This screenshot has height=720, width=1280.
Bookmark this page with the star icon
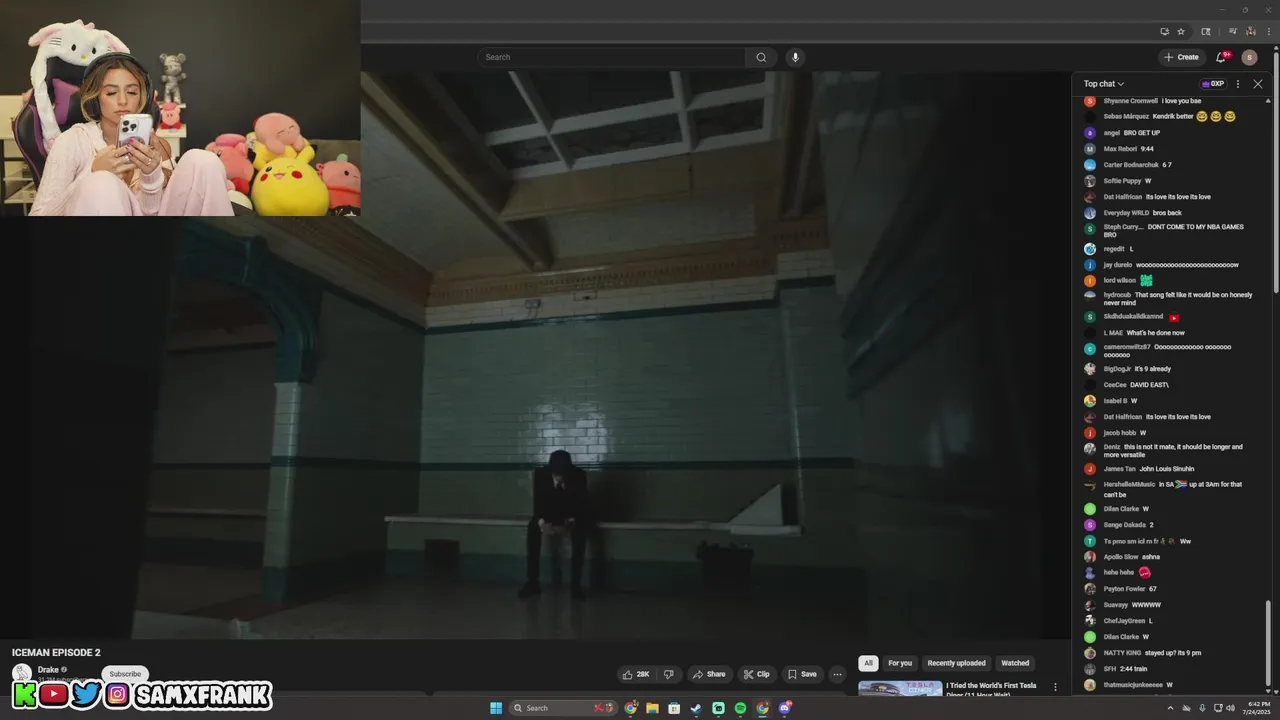1181,31
